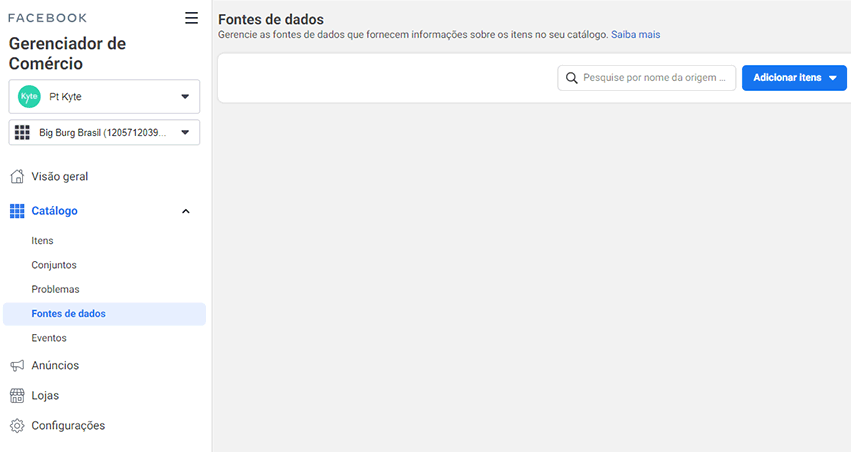Open Itens under Catálogo
The width and height of the screenshot is (851, 452).
(42, 241)
